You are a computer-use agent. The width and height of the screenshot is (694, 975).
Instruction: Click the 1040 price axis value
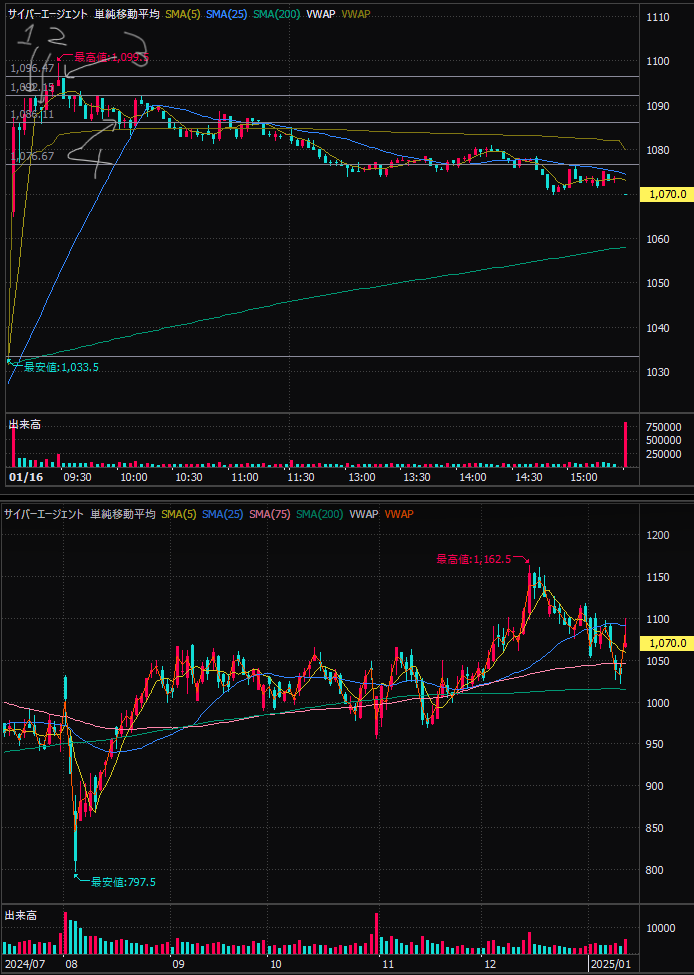coord(657,328)
